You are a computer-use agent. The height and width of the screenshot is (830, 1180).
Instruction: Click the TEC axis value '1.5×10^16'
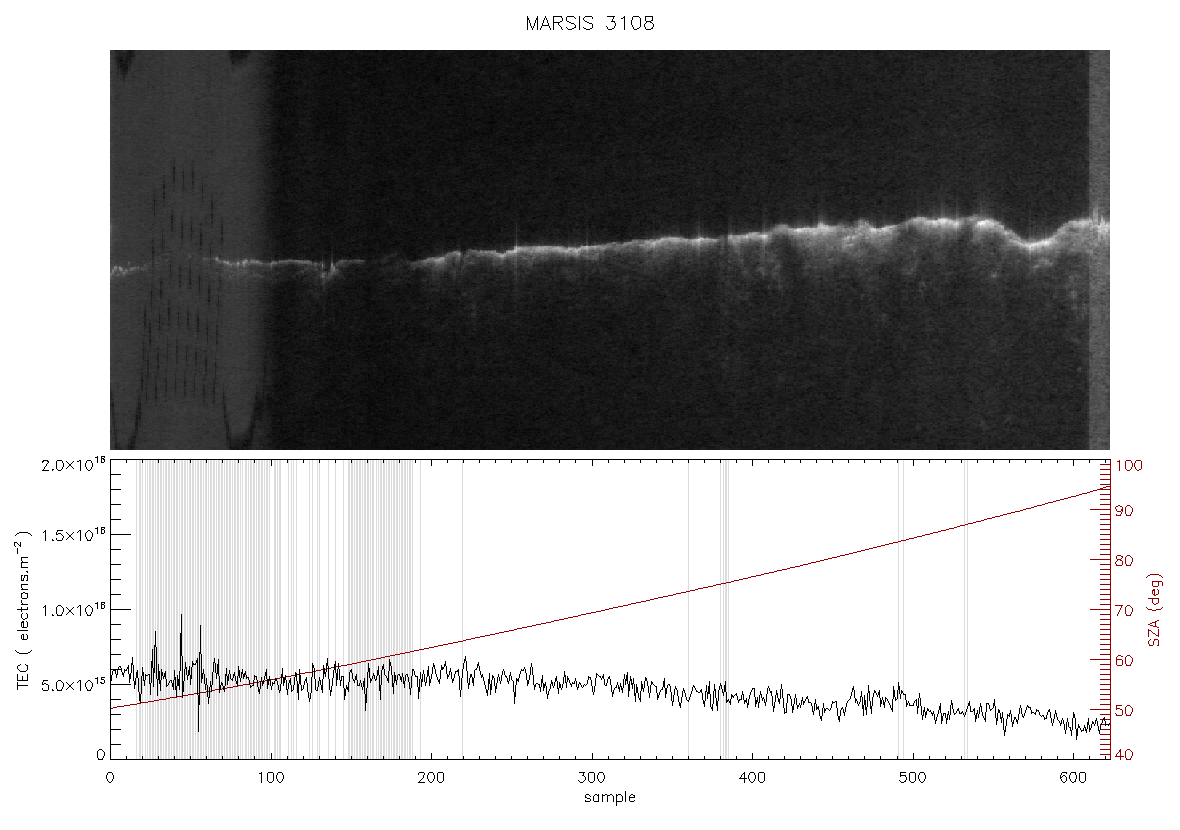pyautogui.click(x=73, y=535)
